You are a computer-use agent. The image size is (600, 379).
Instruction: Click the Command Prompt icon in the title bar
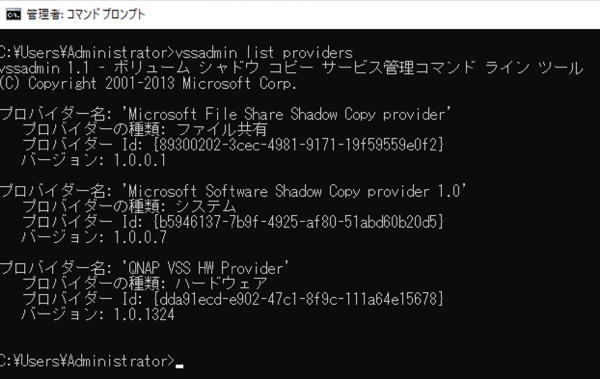coord(14,14)
